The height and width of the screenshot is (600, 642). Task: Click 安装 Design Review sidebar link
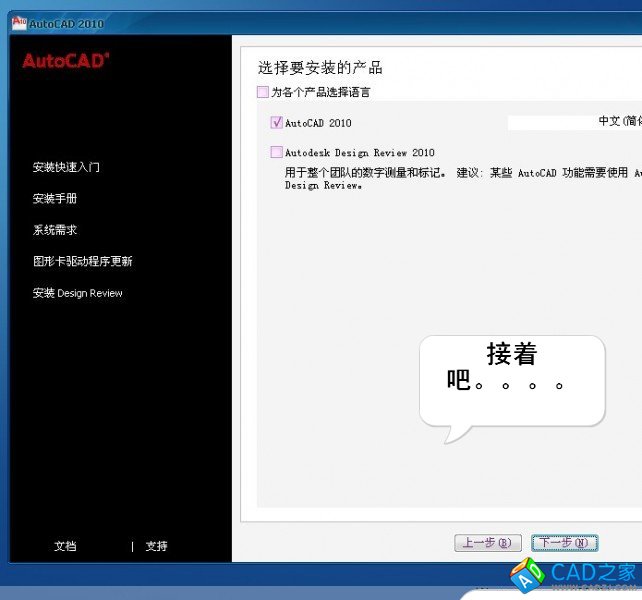[77, 293]
